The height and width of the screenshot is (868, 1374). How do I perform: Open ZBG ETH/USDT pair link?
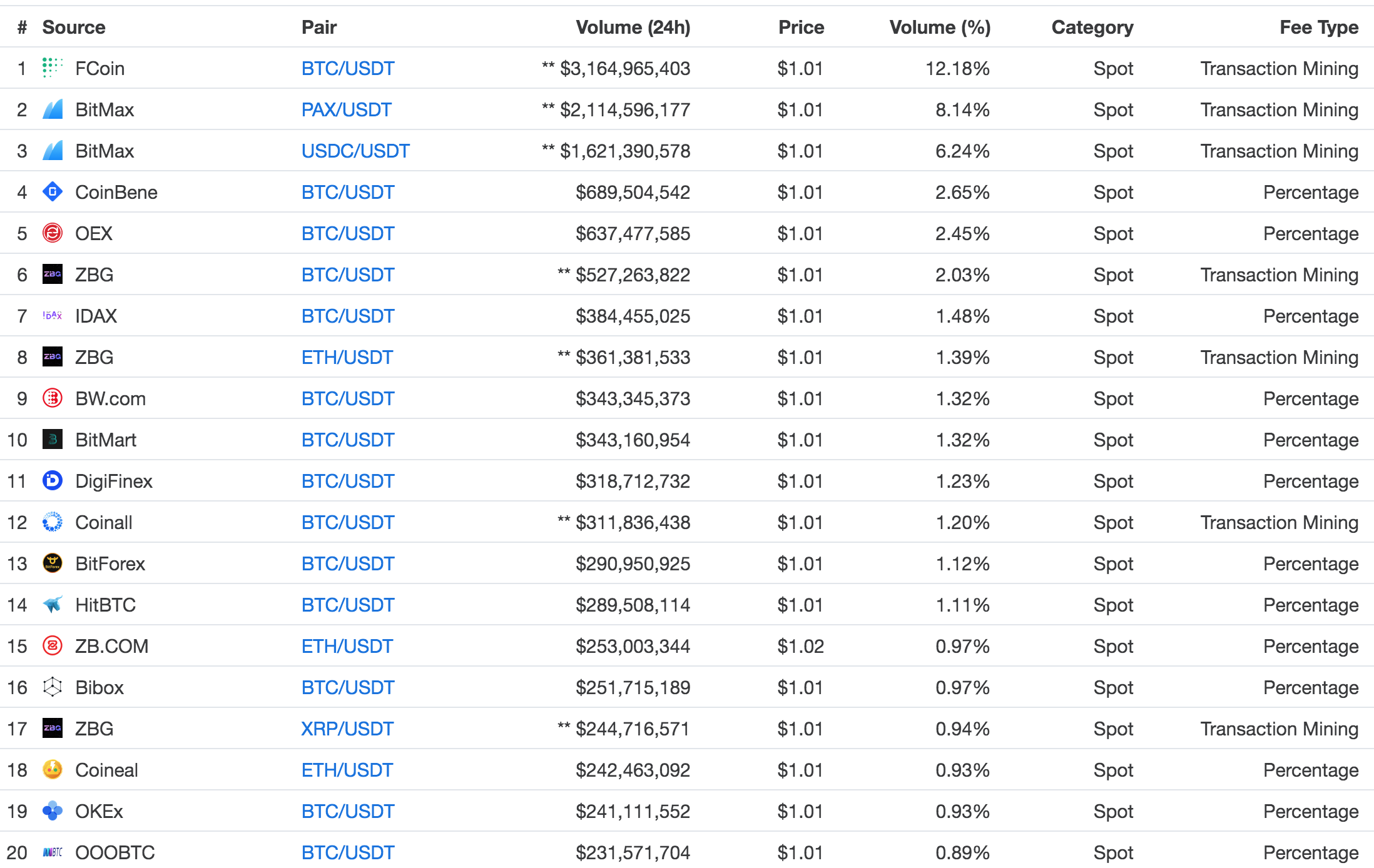pos(347,357)
